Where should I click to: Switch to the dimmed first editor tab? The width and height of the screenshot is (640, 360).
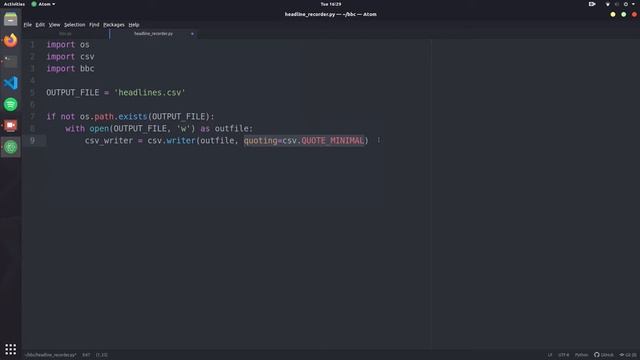65,34
